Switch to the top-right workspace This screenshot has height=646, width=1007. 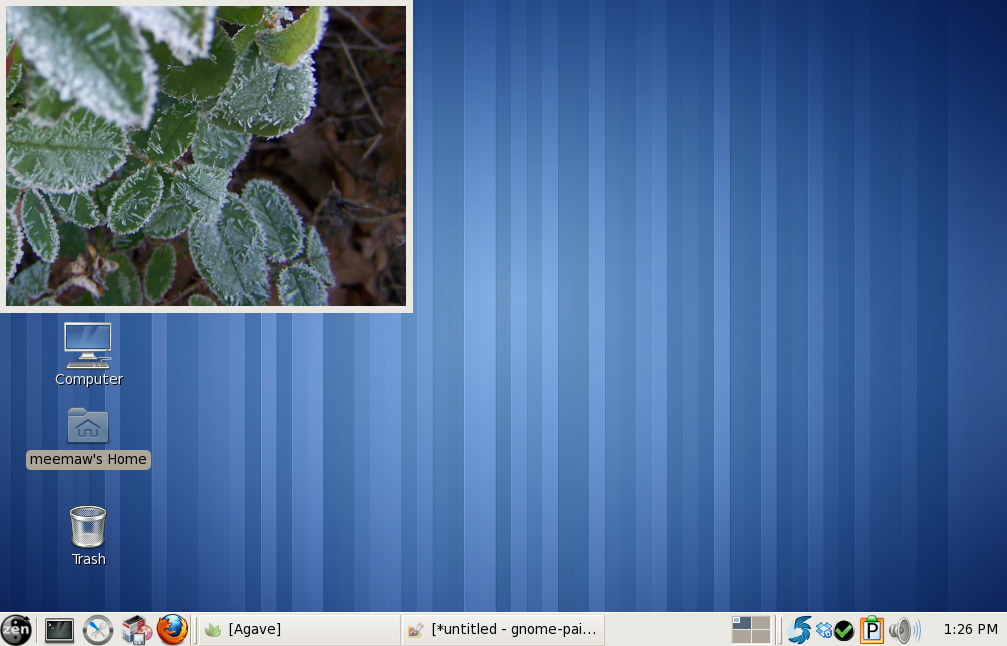[761, 622]
